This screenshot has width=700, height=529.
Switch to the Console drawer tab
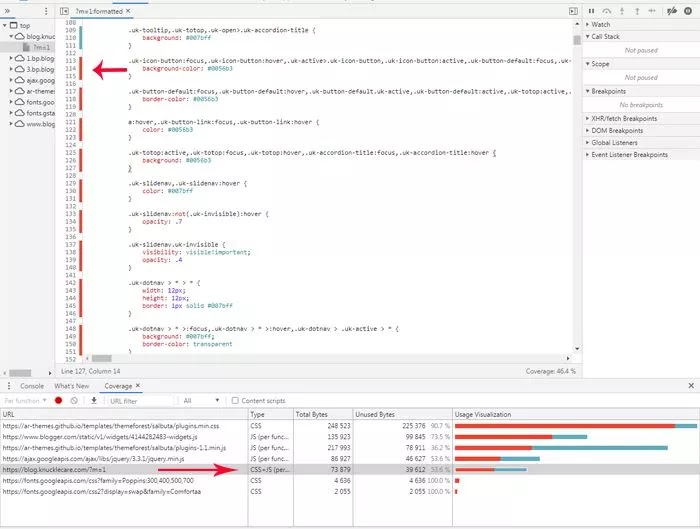point(32,386)
